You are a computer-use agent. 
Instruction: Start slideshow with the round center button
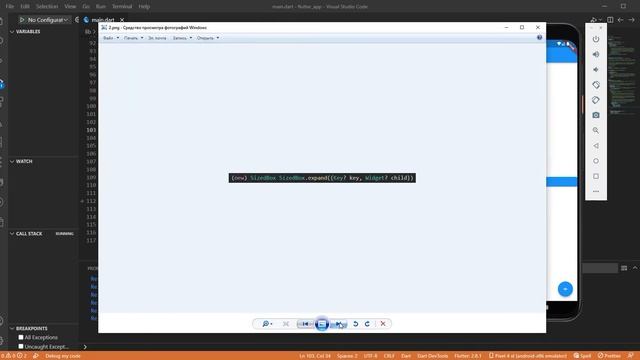click(x=322, y=324)
